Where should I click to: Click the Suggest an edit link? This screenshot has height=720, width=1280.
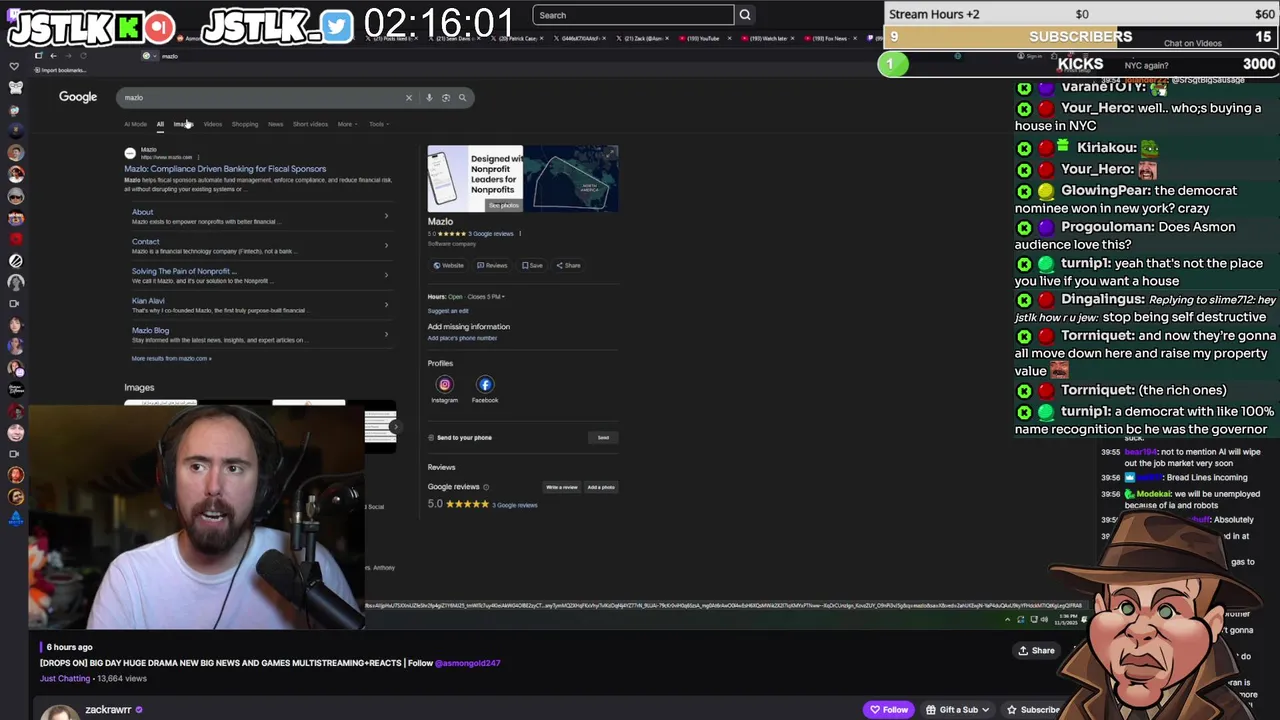click(448, 311)
